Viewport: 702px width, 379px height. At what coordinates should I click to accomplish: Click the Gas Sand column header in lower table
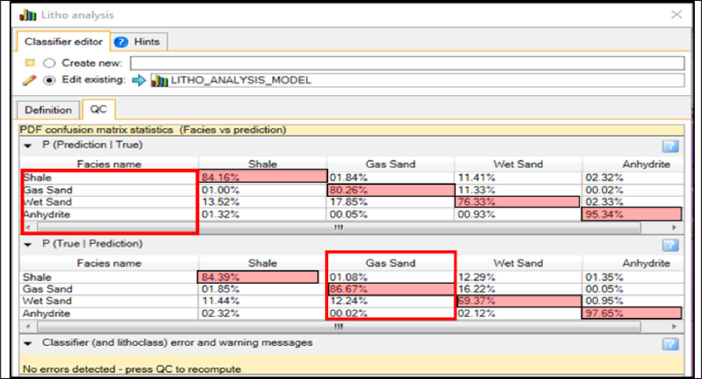point(391,263)
